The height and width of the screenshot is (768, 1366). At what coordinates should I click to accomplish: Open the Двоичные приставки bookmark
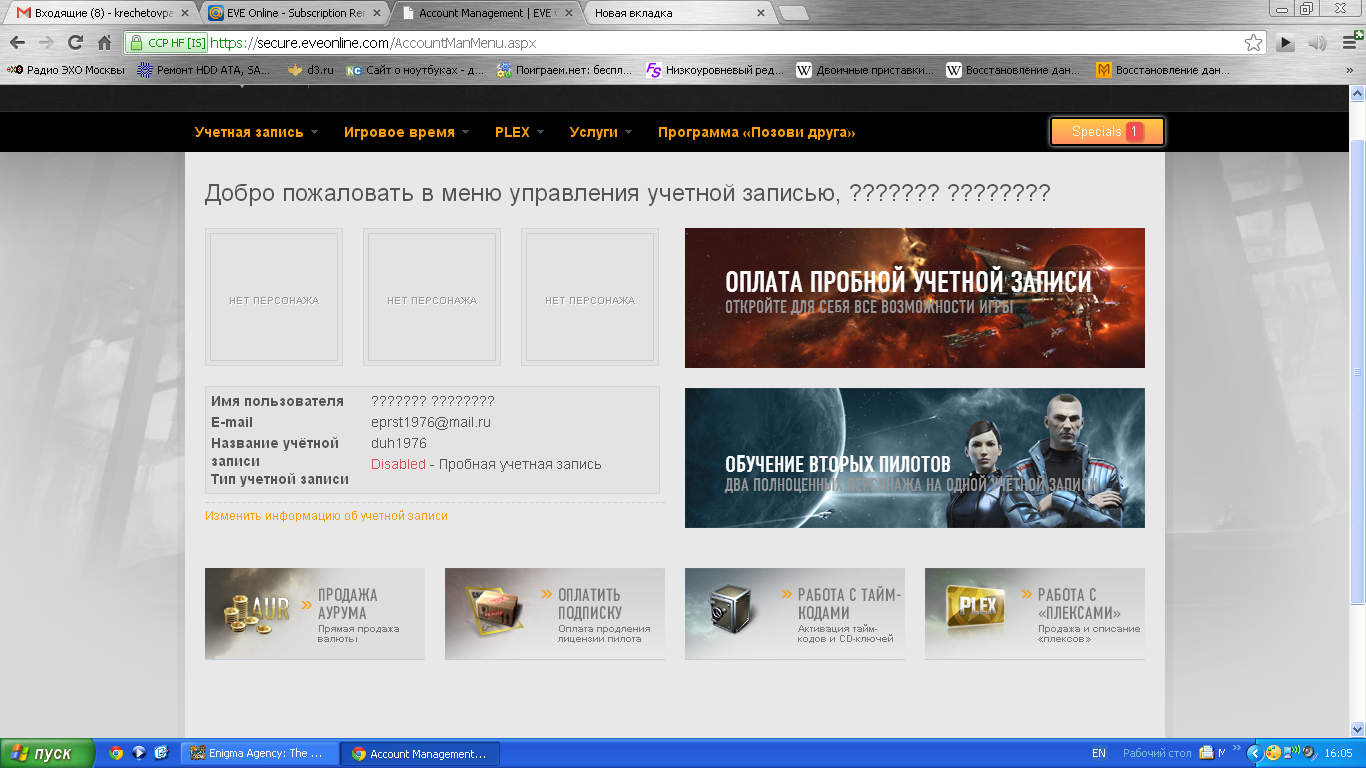(865, 70)
